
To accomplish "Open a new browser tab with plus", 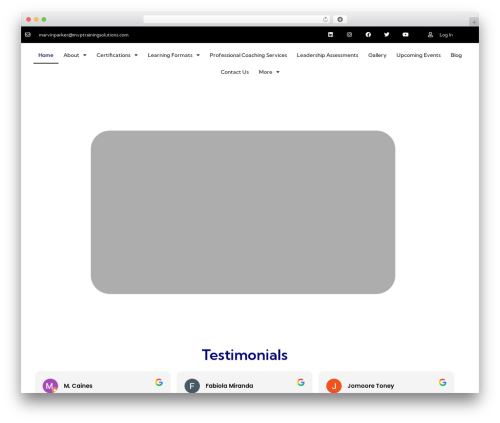I will point(474,22).
